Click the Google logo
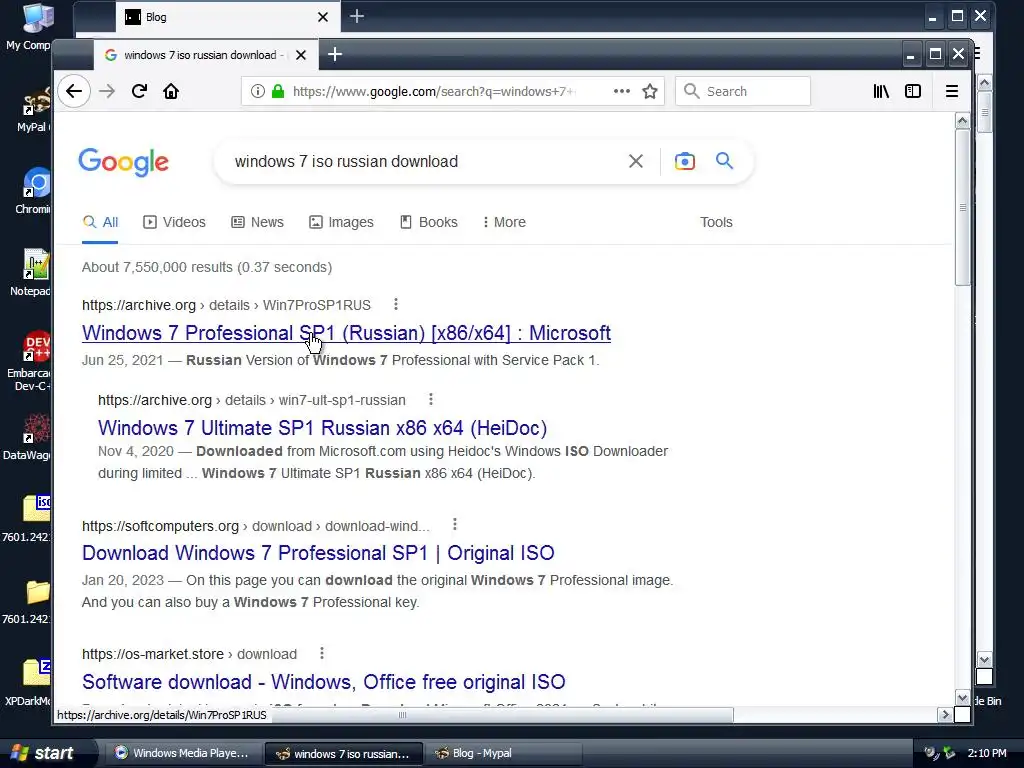This screenshot has width=1024, height=768. click(x=123, y=162)
